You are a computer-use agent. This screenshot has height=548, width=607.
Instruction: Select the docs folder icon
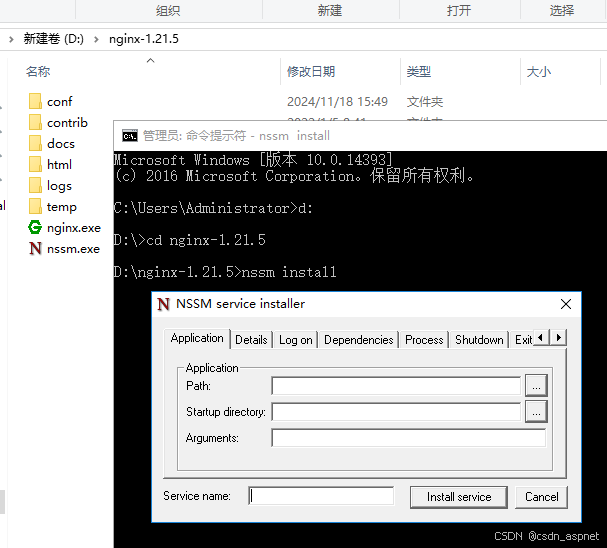pos(35,143)
